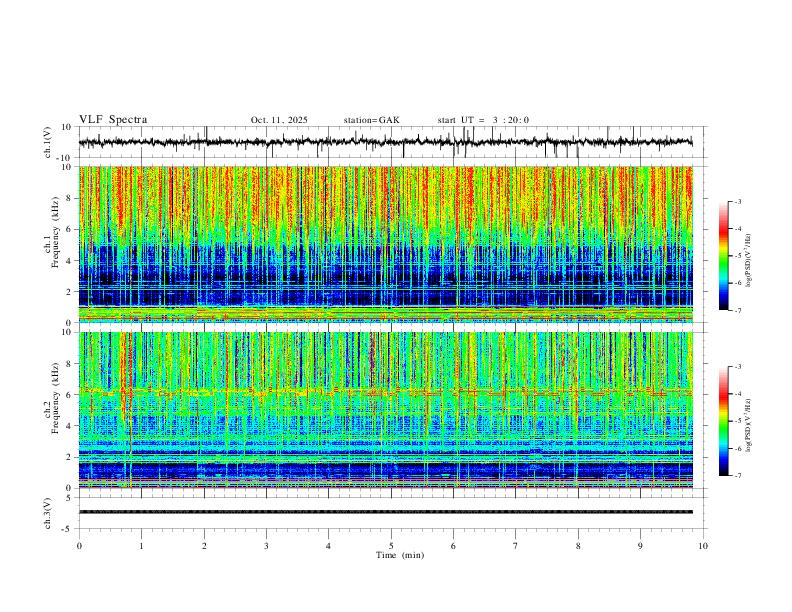Screen dimensions: 792x612
Task: Click the 4 kHz tick on ch.1 frequency axis
Action: 70,261
